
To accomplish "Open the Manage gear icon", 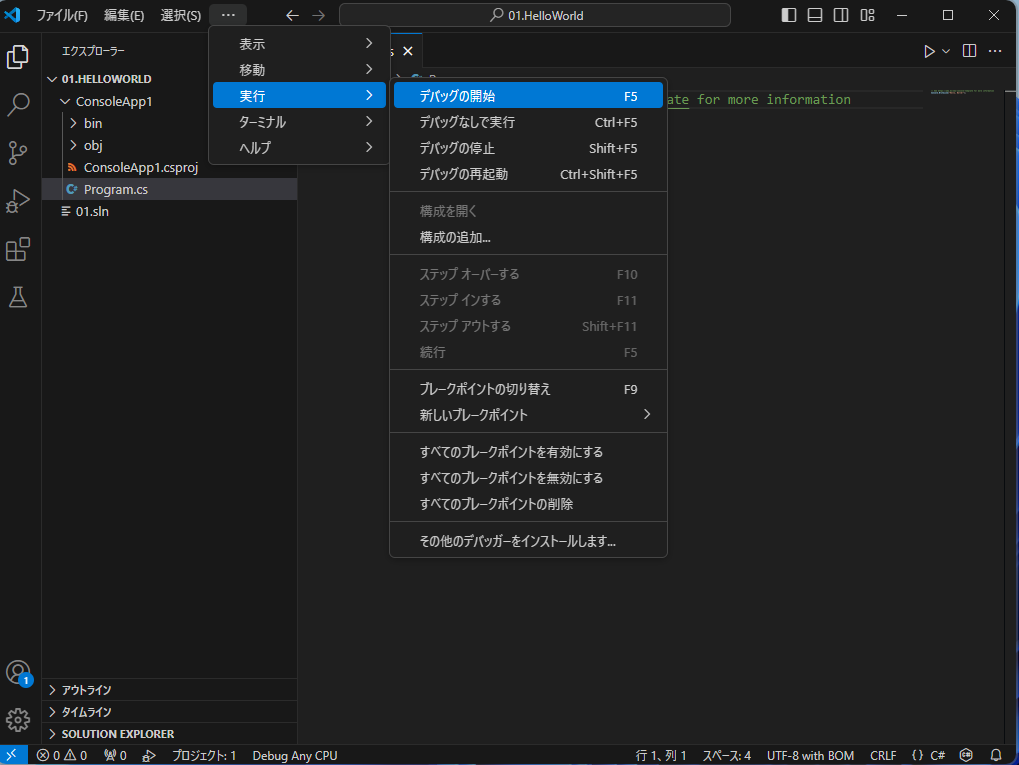I will (18, 720).
